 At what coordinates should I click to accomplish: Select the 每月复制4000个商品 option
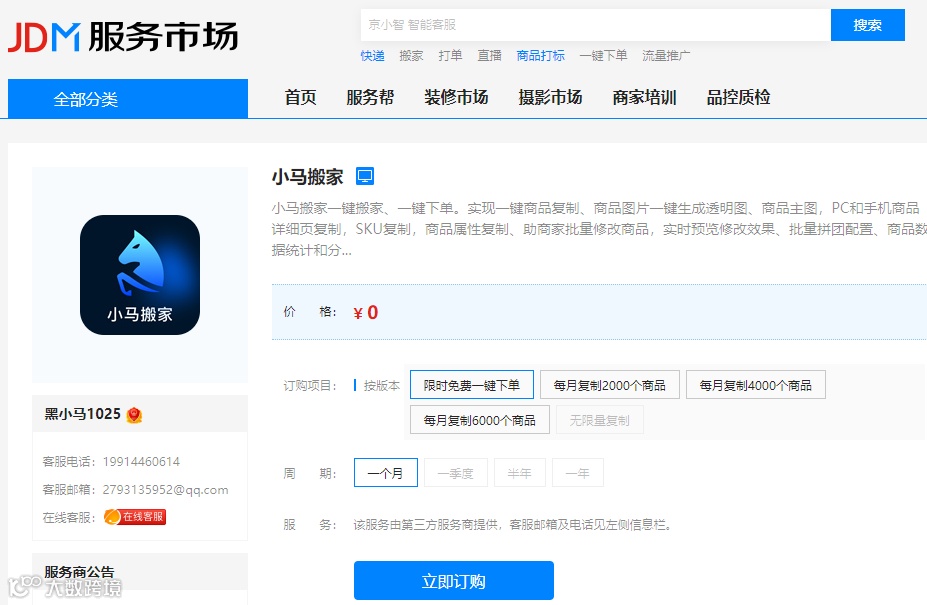point(756,385)
